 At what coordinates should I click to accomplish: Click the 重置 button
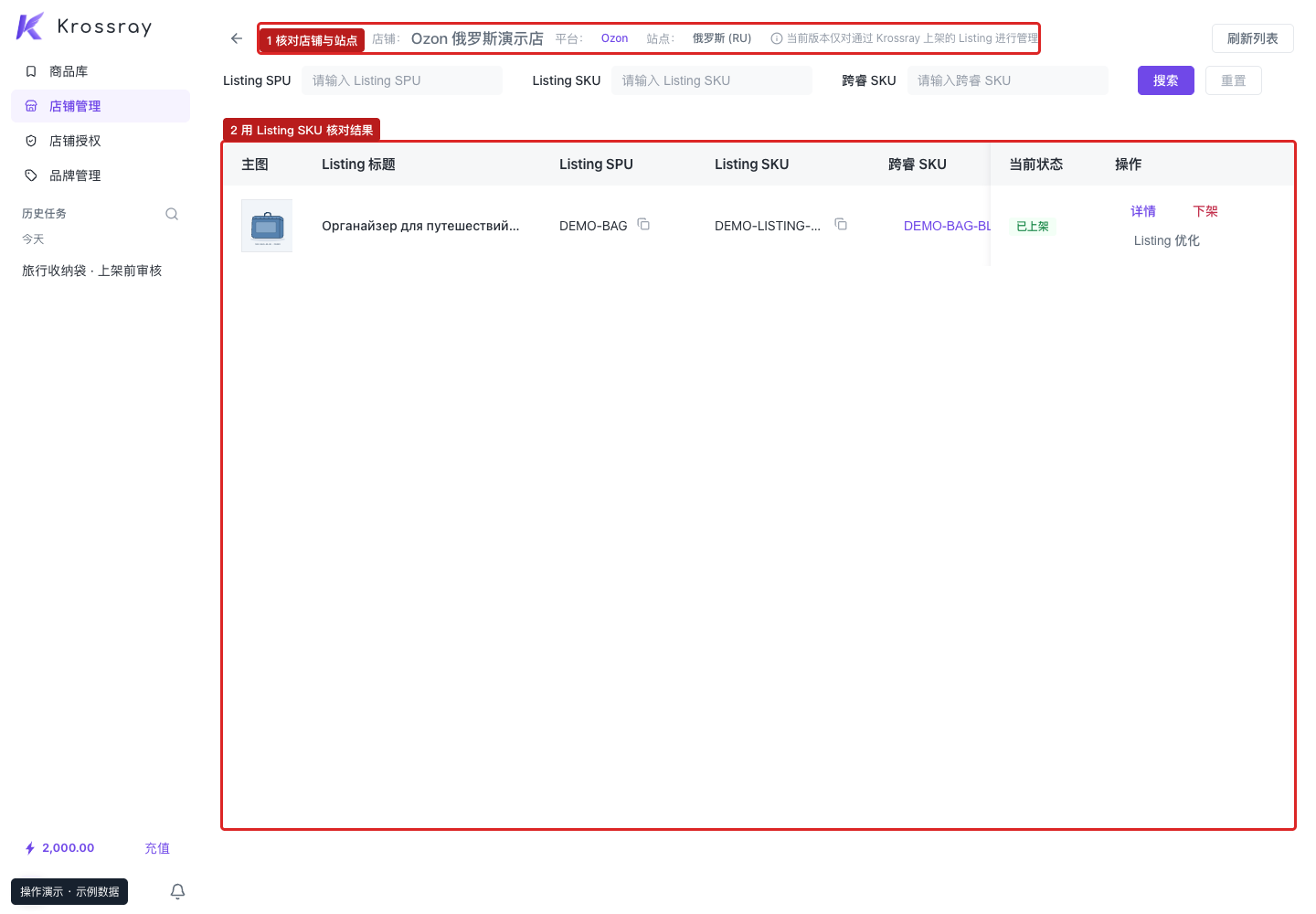tap(1234, 80)
